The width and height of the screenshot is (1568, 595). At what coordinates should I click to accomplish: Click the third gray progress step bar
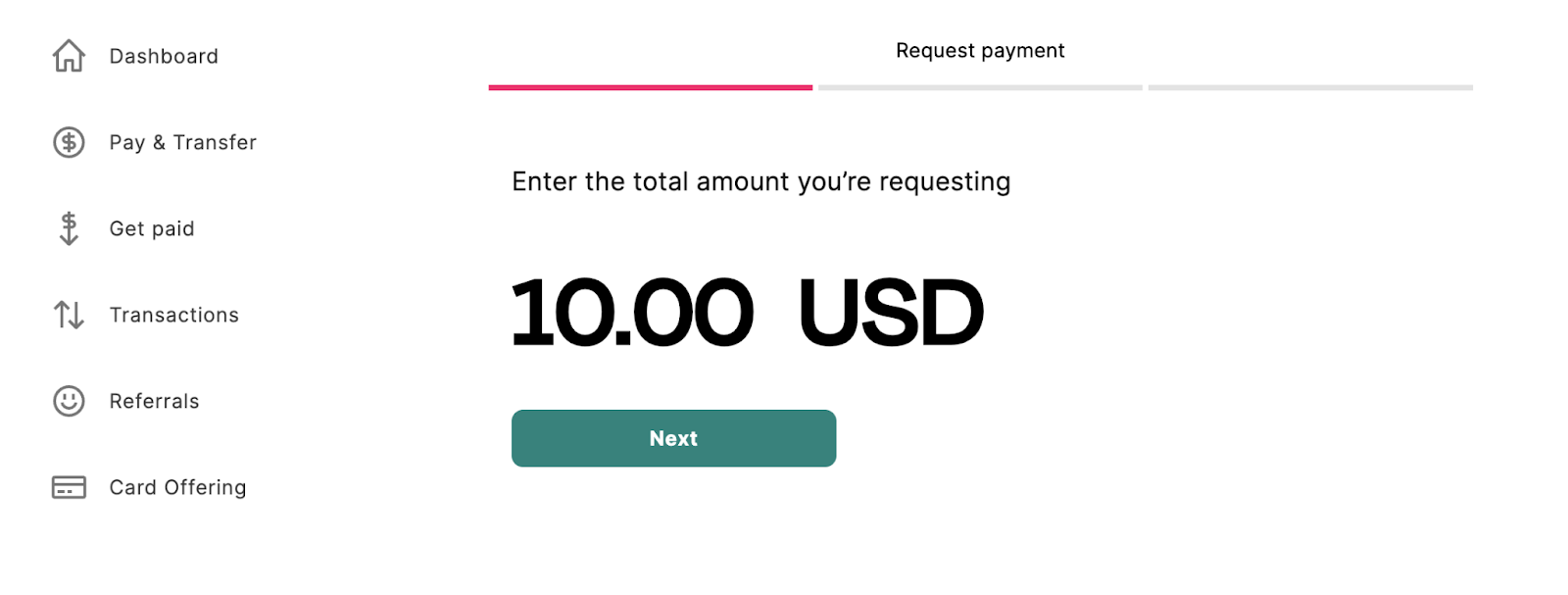[x=1310, y=87]
